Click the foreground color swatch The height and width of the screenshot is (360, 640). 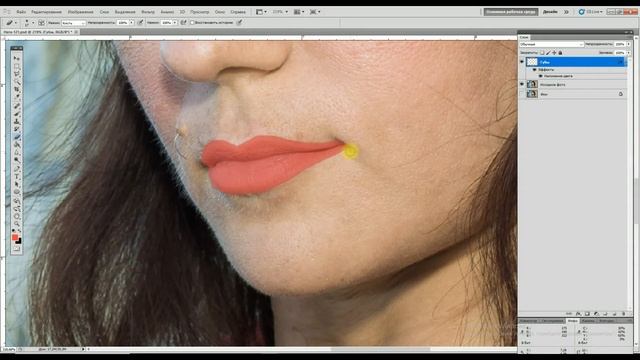pyautogui.click(x=15, y=237)
